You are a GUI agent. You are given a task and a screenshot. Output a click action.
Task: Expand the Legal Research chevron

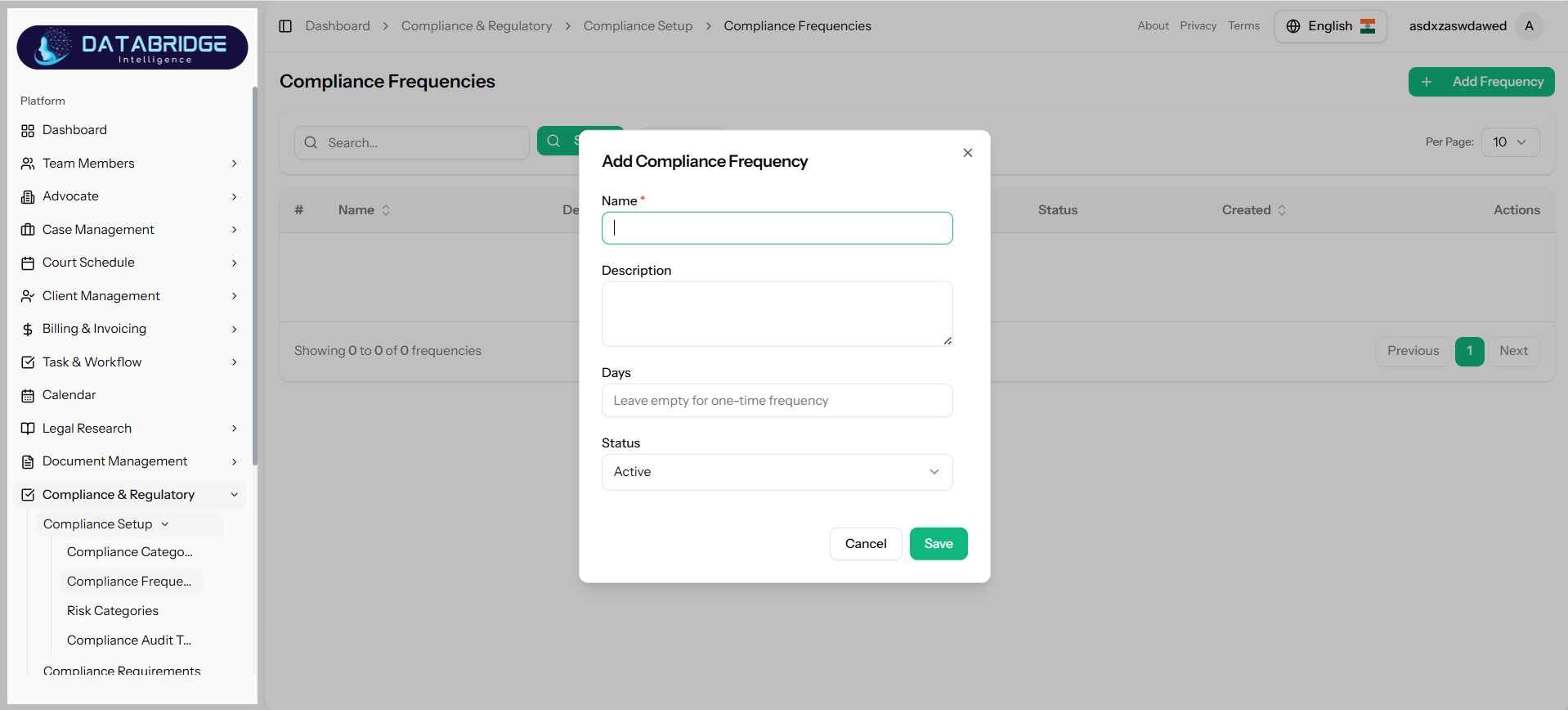(235, 429)
